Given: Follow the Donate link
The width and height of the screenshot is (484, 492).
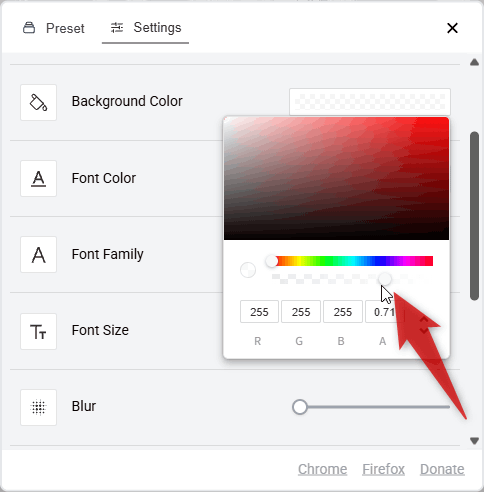Looking at the screenshot, I should pyautogui.click(x=442, y=469).
